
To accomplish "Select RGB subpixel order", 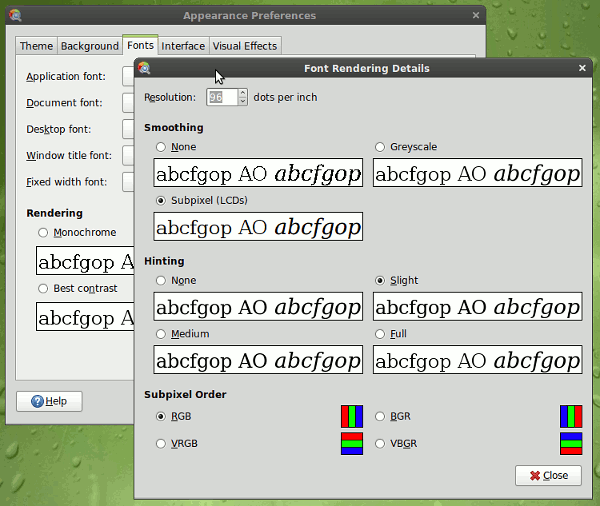I will [161, 416].
